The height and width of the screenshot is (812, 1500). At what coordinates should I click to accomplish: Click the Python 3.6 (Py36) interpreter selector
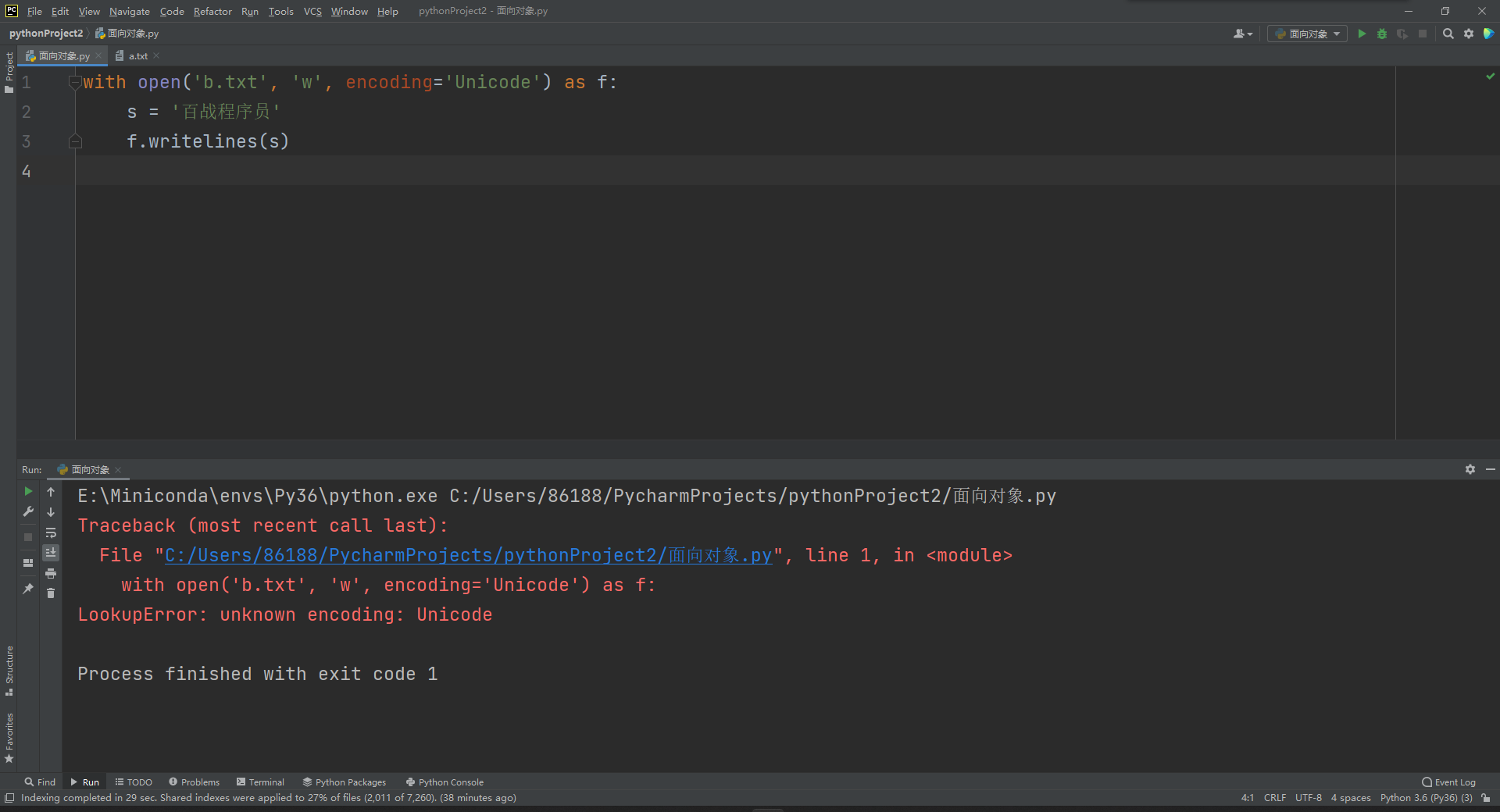(x=1426, y=797)
